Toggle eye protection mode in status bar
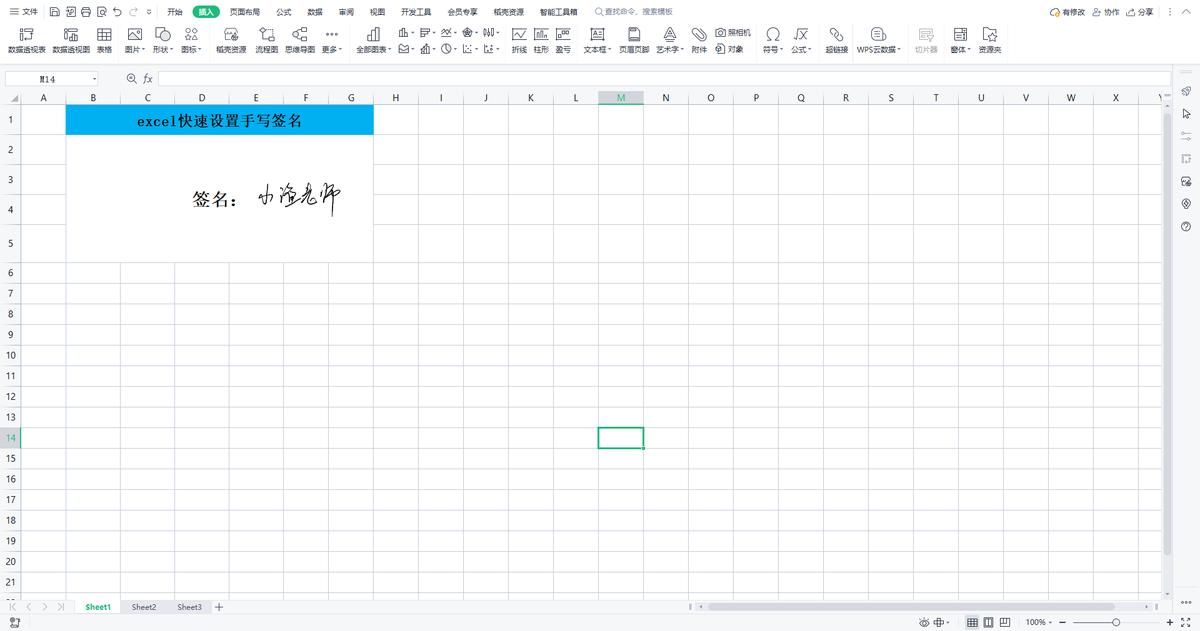The image size is (1200, 631). click(925, 622)
